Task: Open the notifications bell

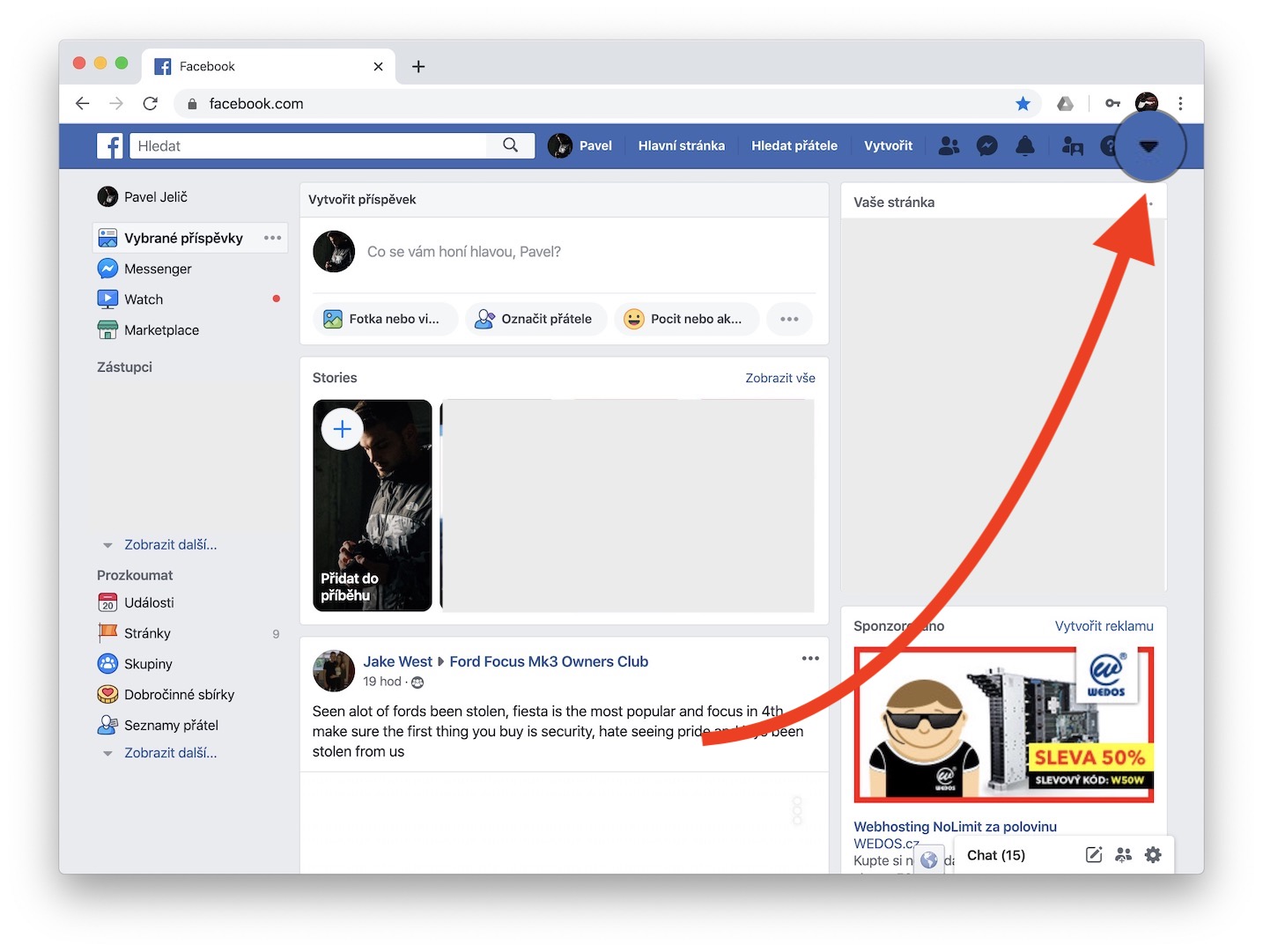Action: 1025,146
